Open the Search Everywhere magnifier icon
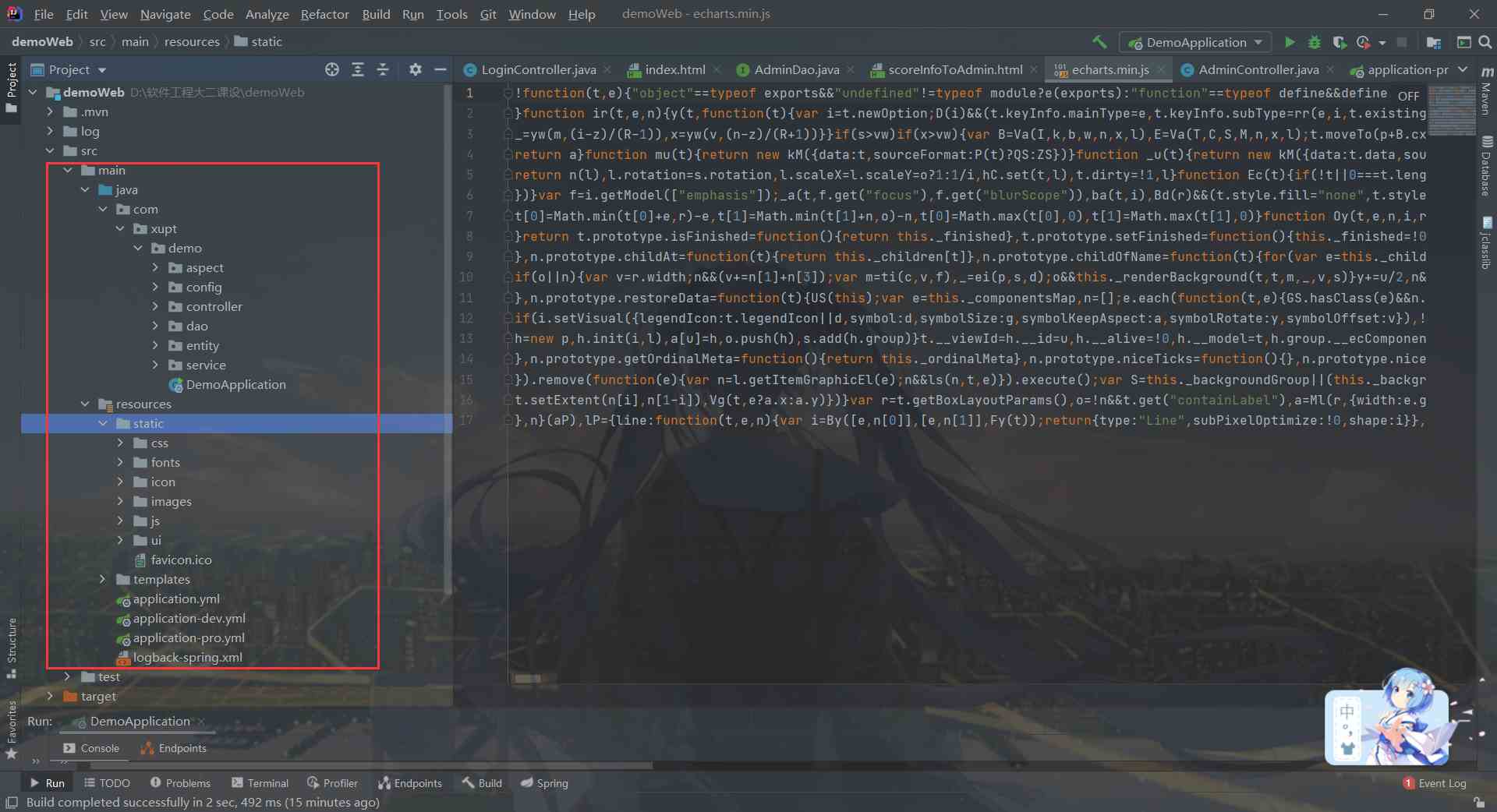Screen dimensions: 1497x812 (x=1486, y=42)
